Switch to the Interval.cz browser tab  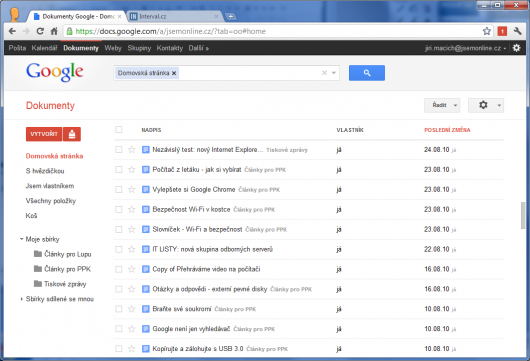point(174,16)
